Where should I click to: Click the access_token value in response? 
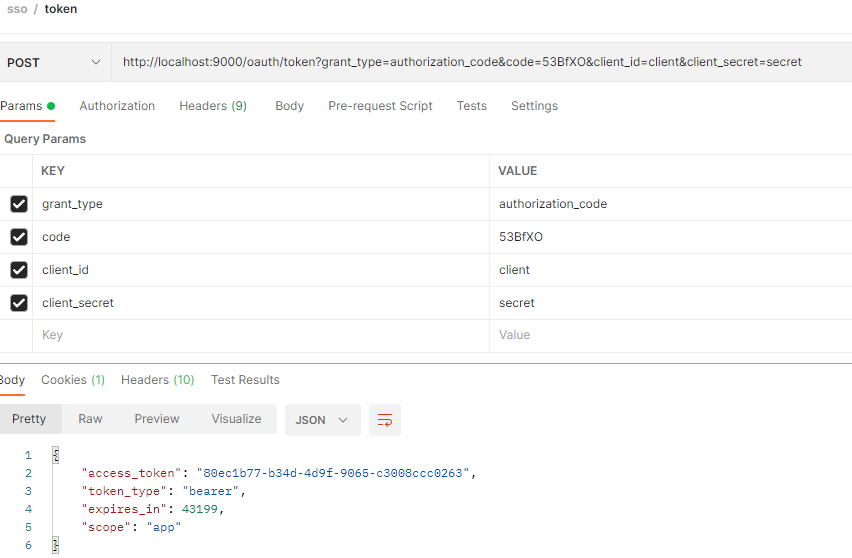point(333,473)
